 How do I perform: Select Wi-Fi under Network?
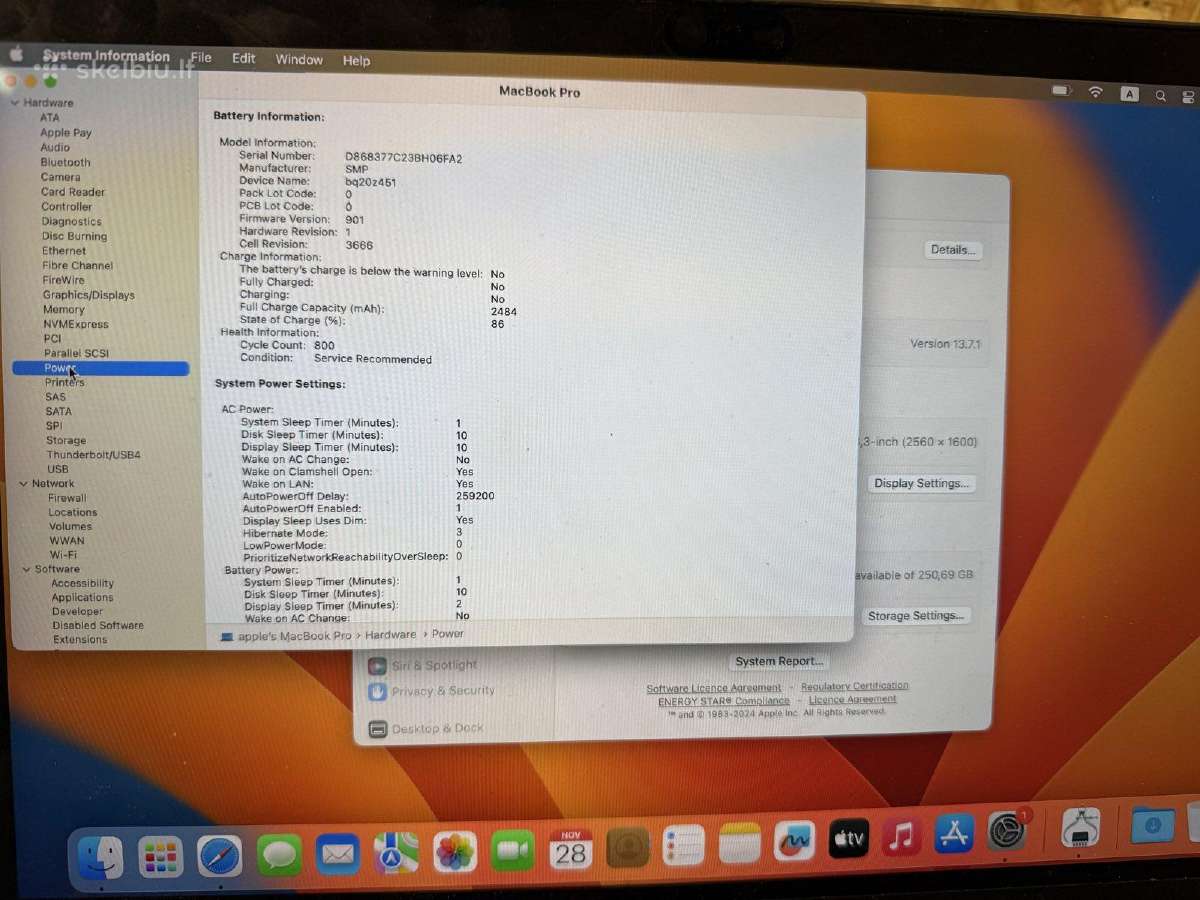[x=63, y=555]
